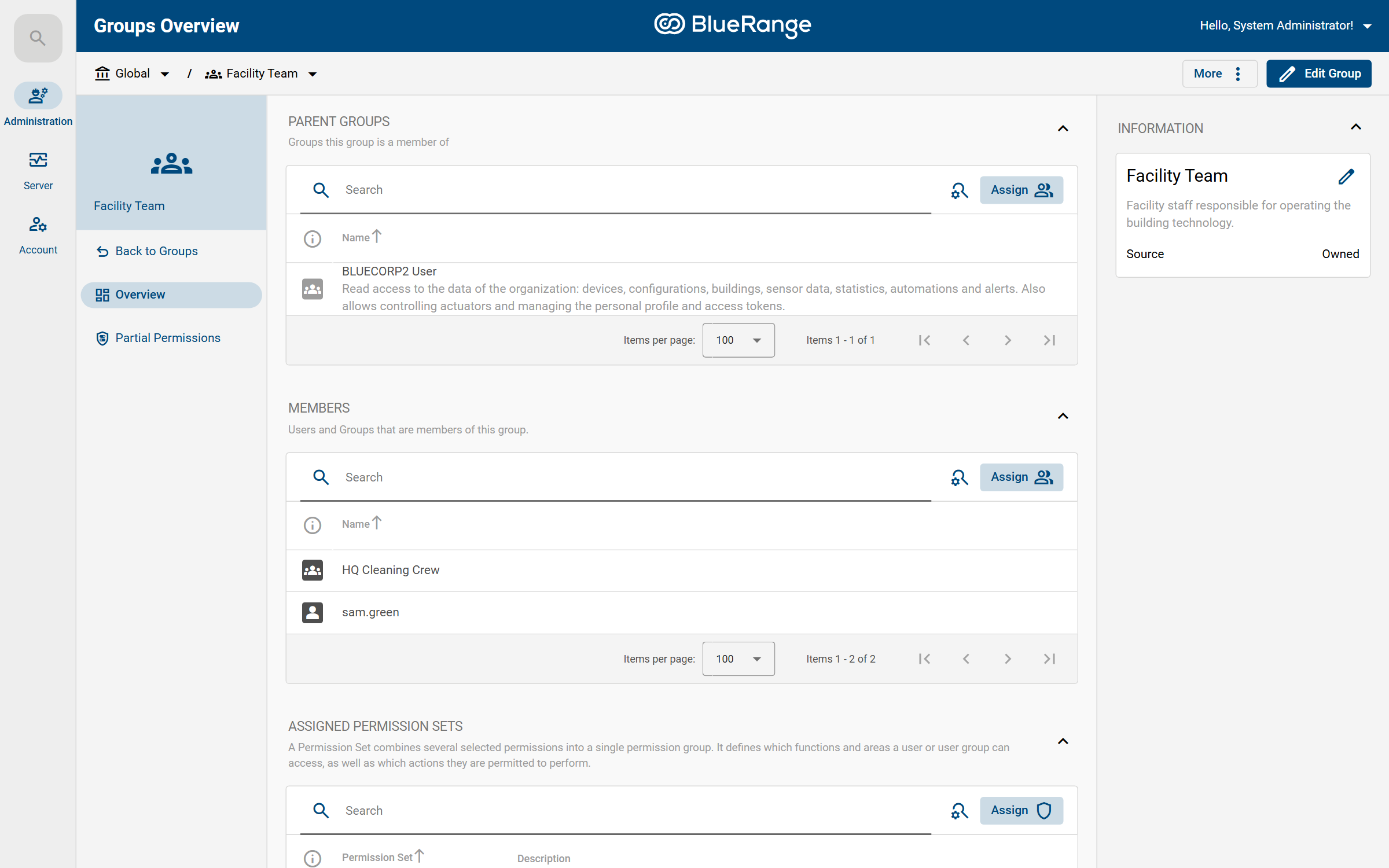Open the HQ Cleaning Crew member
Viewport: 1389px width, 868px height.
point(682,571)
